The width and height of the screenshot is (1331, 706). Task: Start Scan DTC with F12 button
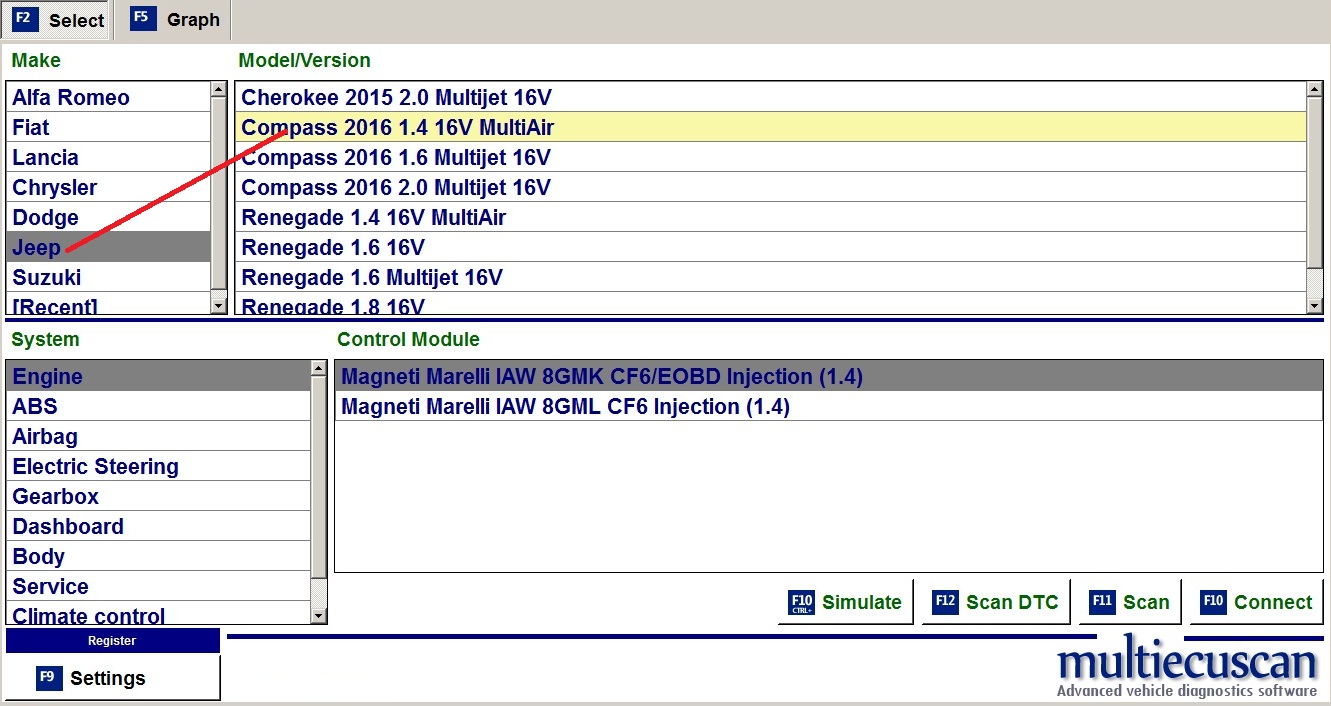(995, 602)
